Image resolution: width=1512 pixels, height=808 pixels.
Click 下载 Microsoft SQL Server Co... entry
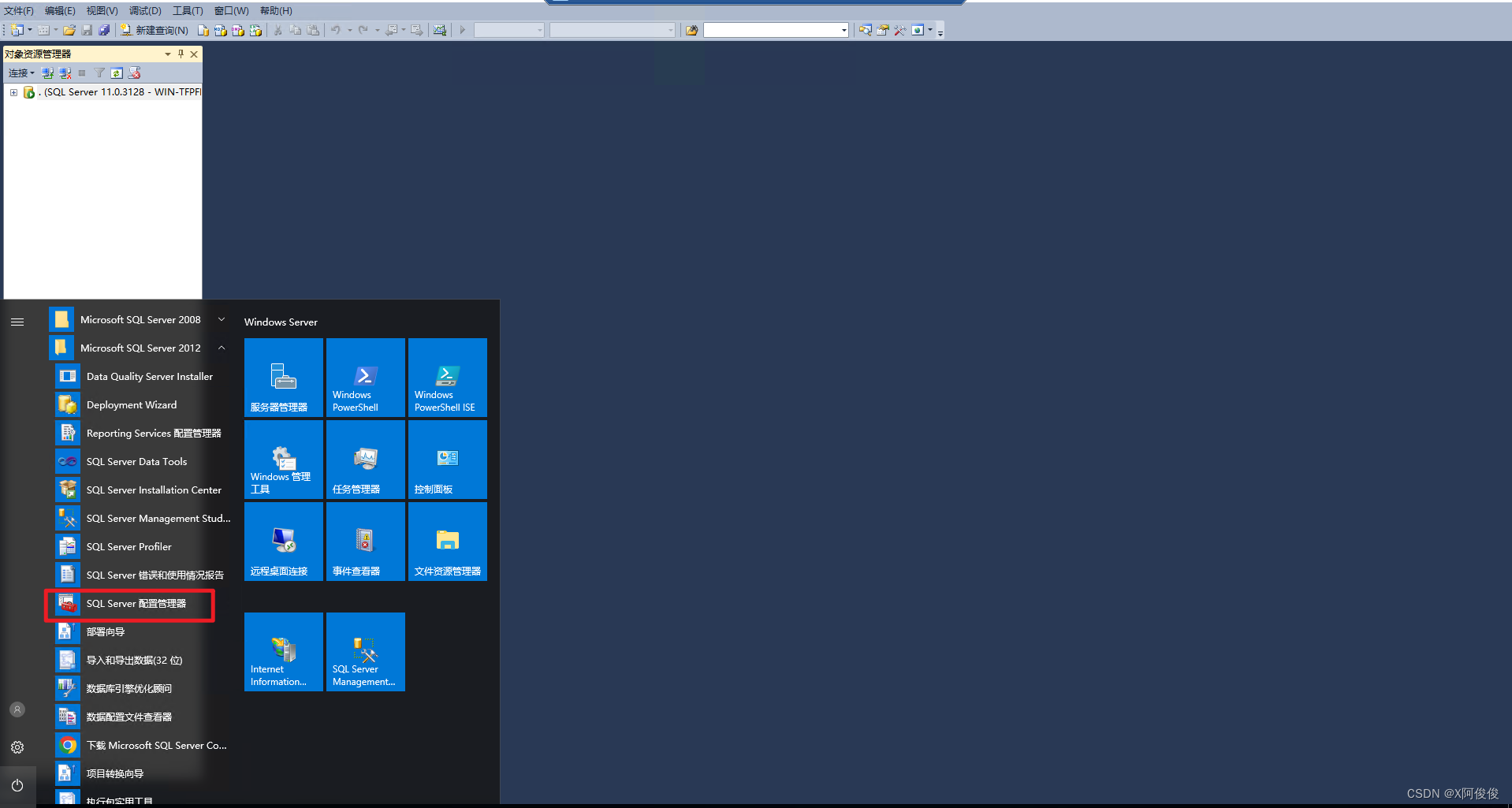tap(143, 745)
